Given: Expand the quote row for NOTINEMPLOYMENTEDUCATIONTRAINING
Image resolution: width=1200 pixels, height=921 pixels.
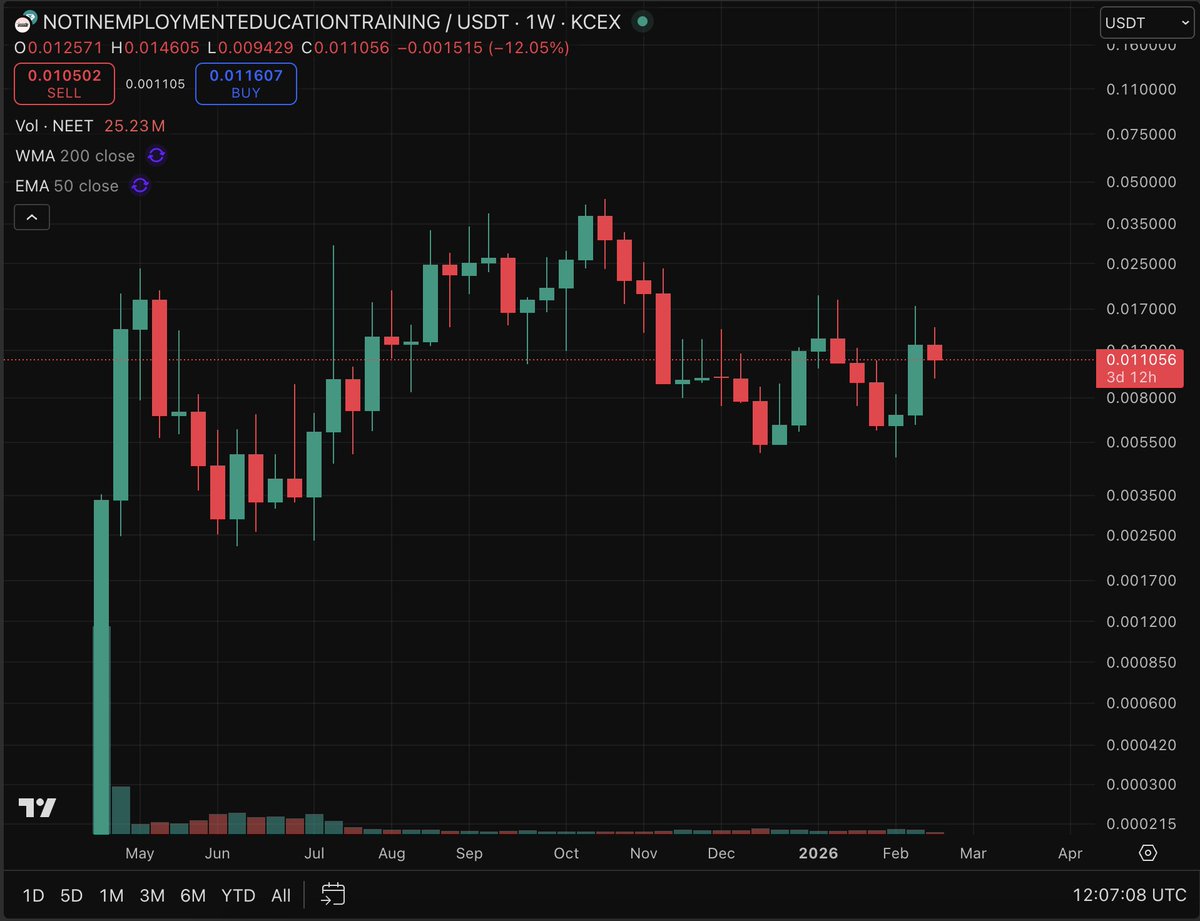Looking at the screenshot, I should point(300,21).
